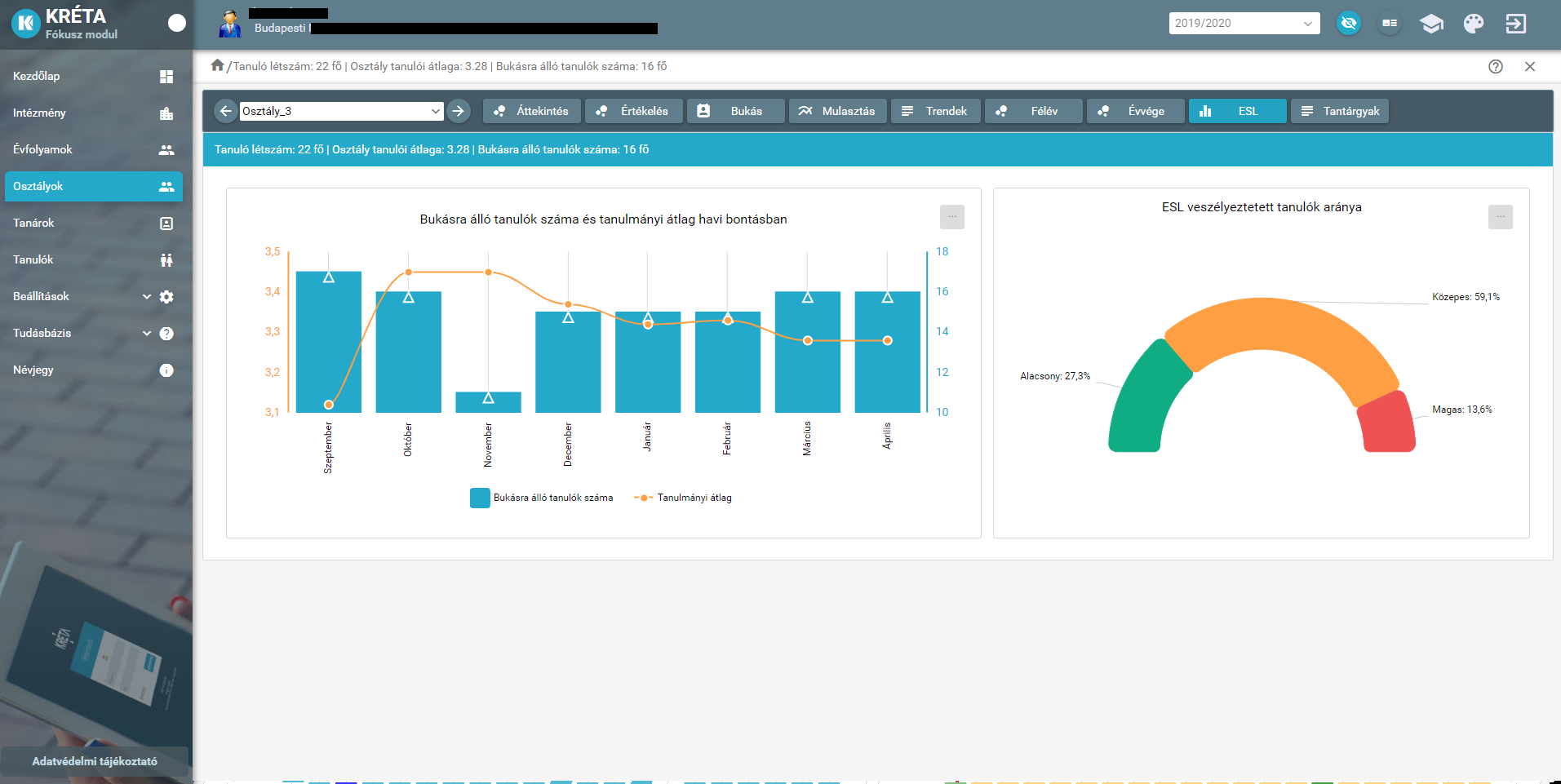
Task: Open options menu of ESL gauge chart
Action: pos(1501,217)
